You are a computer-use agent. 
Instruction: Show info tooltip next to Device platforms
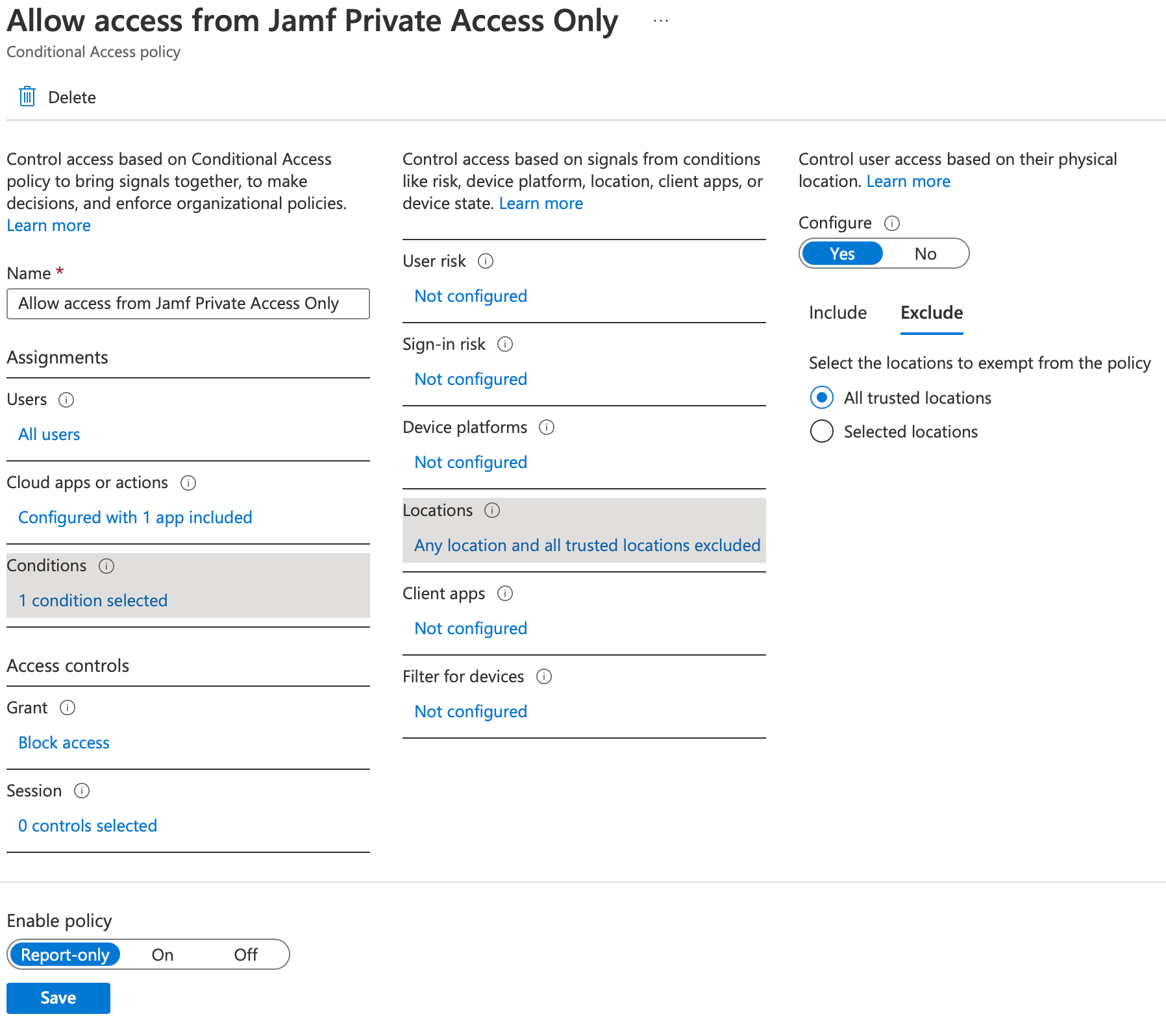click(x=547, y=426)
